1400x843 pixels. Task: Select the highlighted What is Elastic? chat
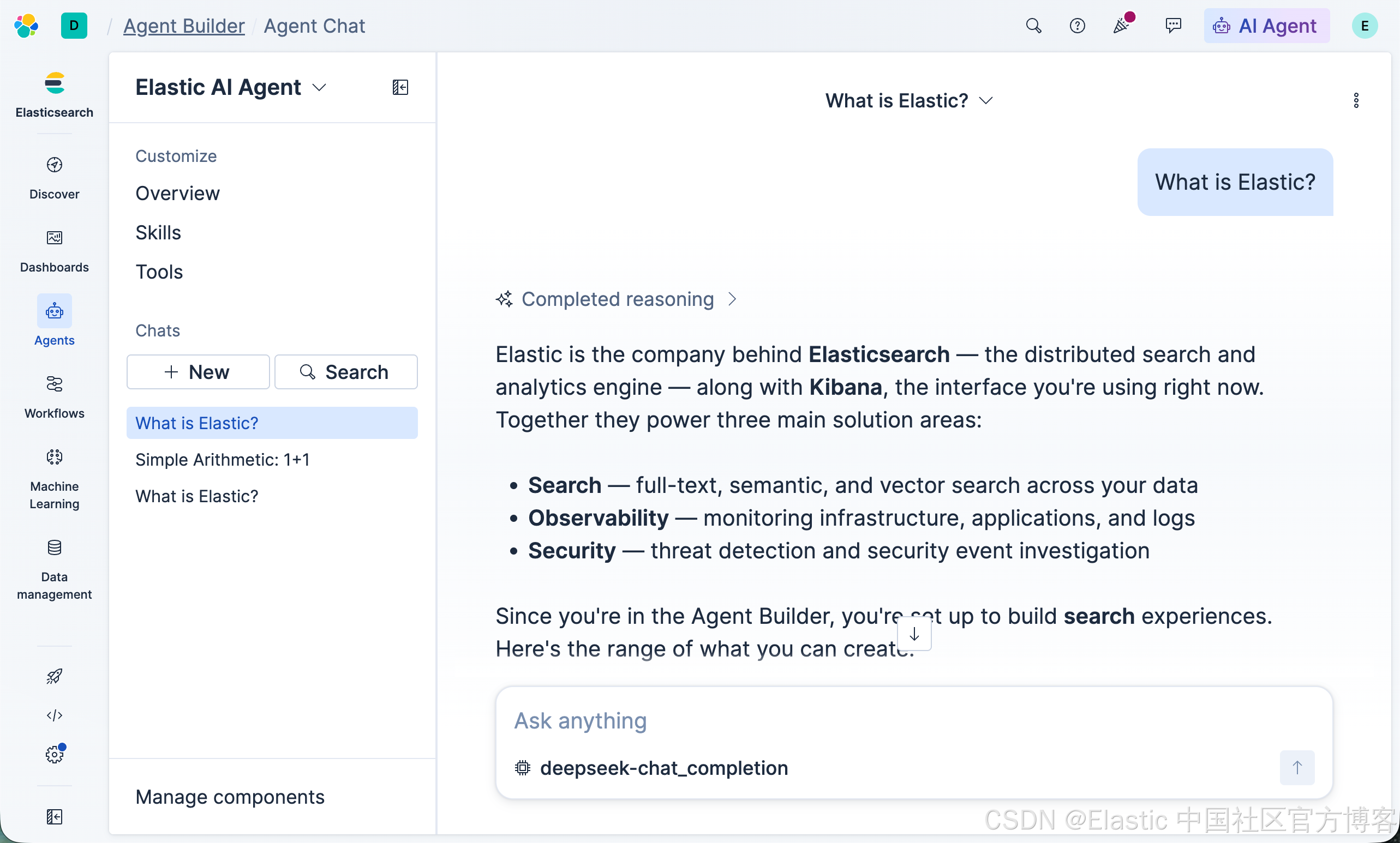[272, 423]
